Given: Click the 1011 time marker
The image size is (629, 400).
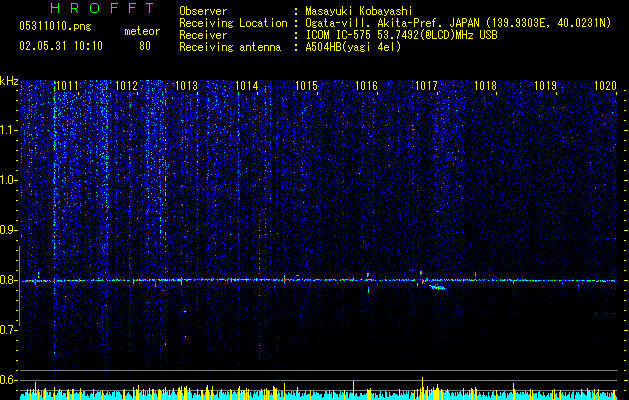Looking at the screenshot, I should (67, 86).
